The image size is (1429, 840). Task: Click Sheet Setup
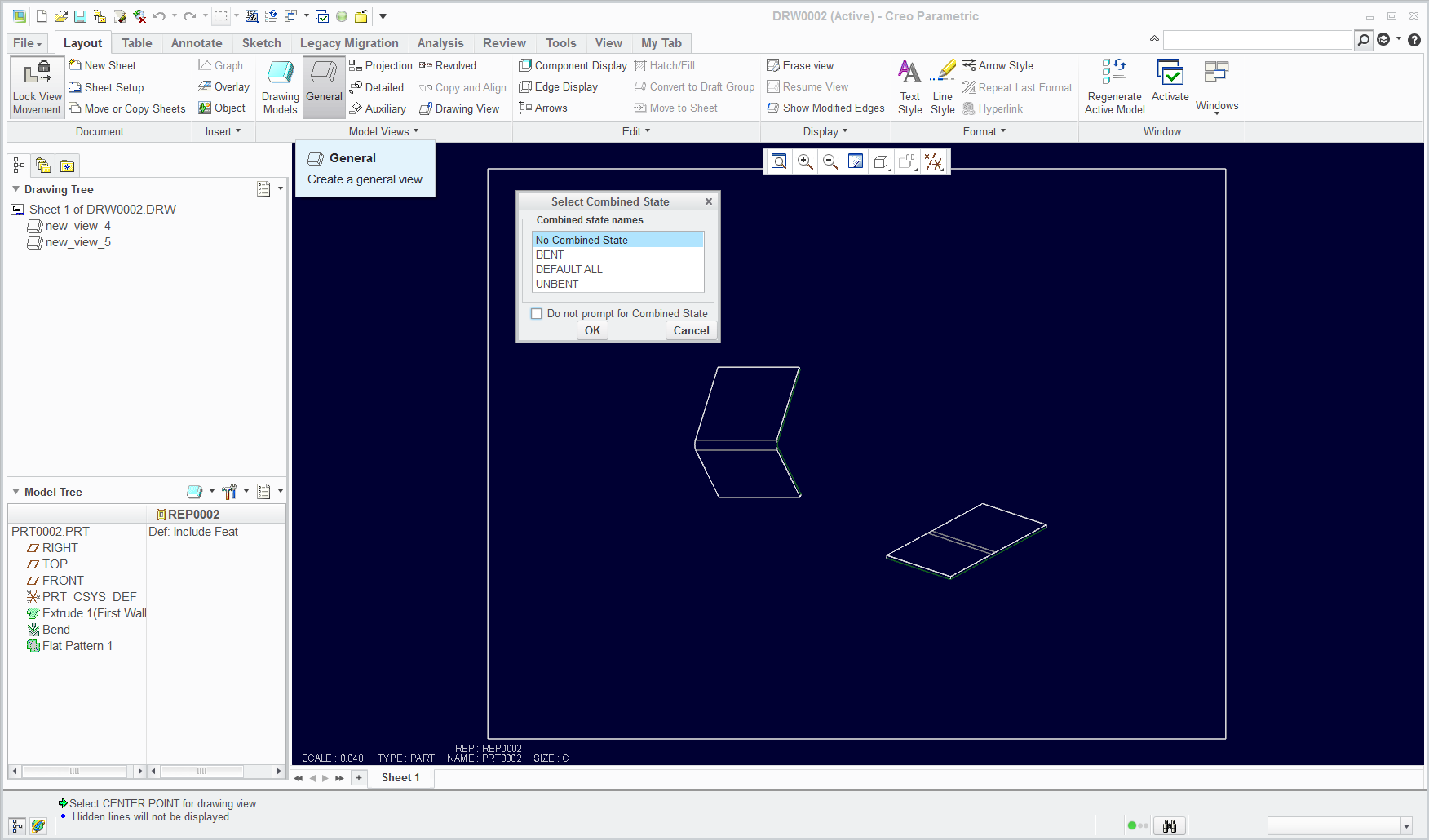106,87
